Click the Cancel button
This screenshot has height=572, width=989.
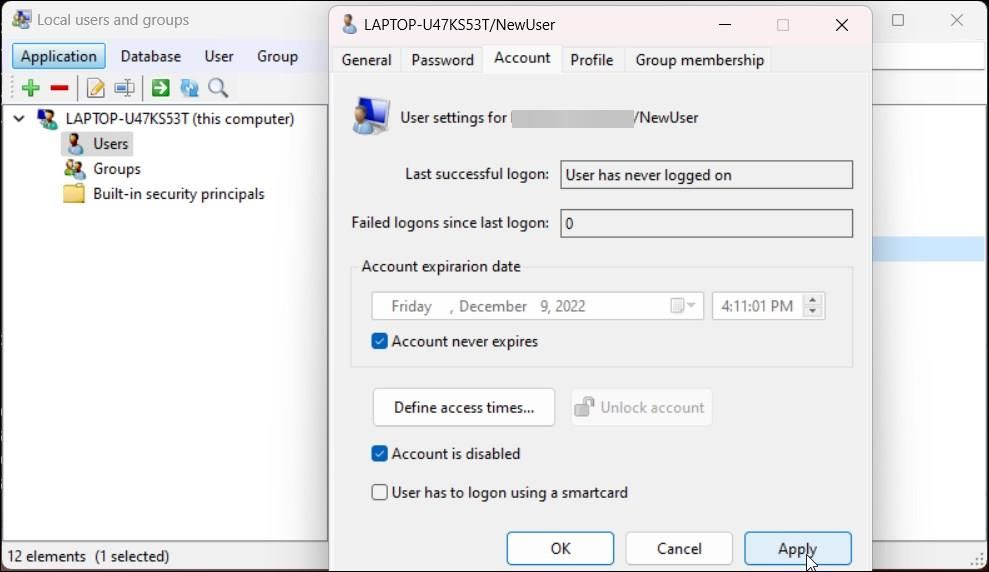click(679, 548)
